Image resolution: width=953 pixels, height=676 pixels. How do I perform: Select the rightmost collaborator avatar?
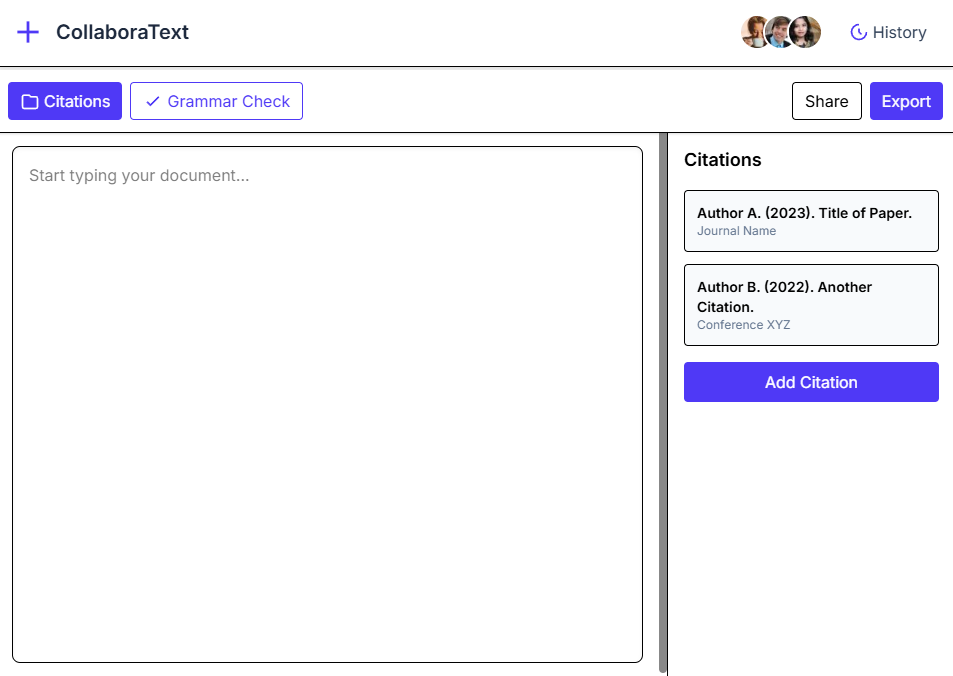pos(805,32)
